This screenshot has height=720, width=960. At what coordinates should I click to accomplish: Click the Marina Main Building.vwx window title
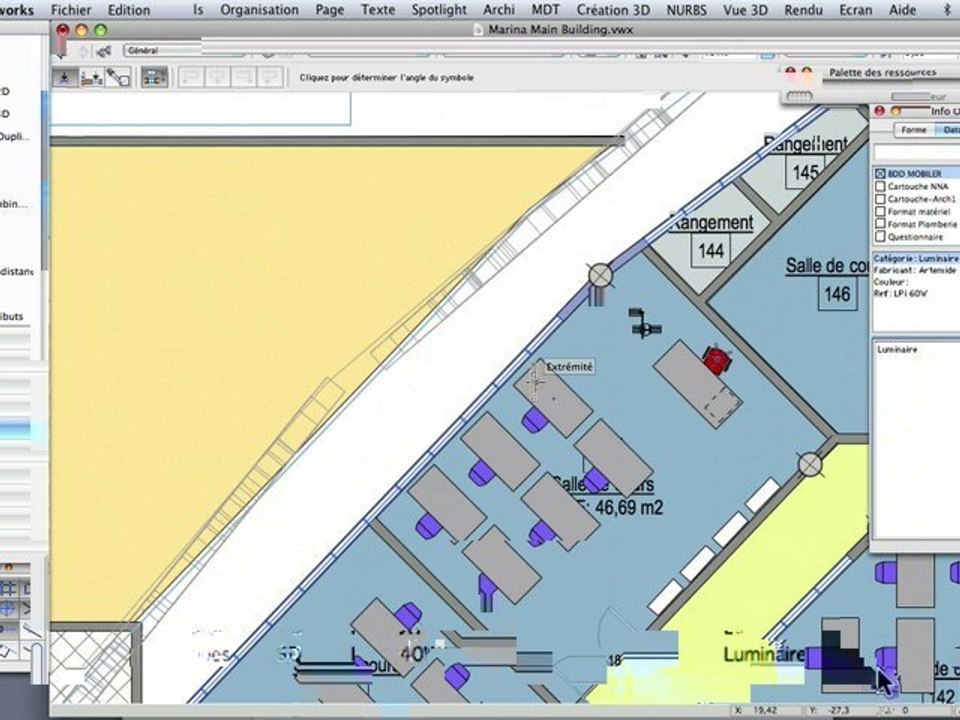[560, 30]
